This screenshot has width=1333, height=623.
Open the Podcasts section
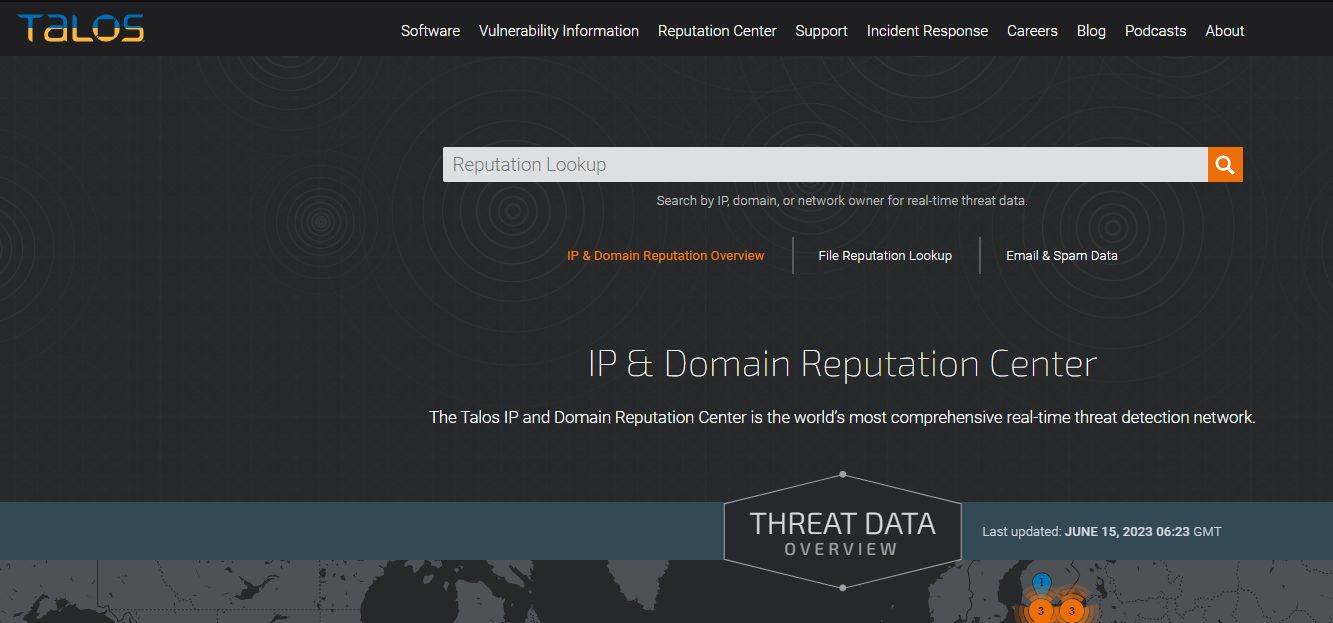1155,30
